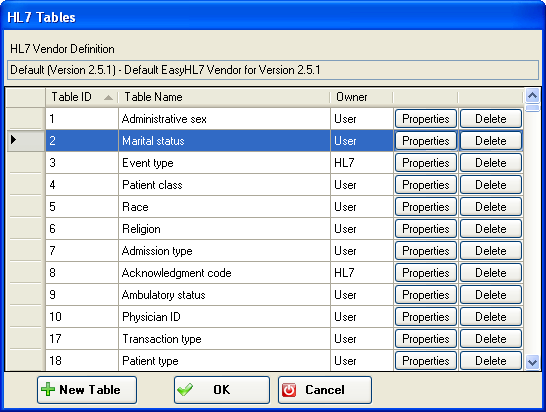Image resolution: width=546 pixels, height=412 pixels.
Task: Open Properties for Patient class
Action: click(426, 185)
